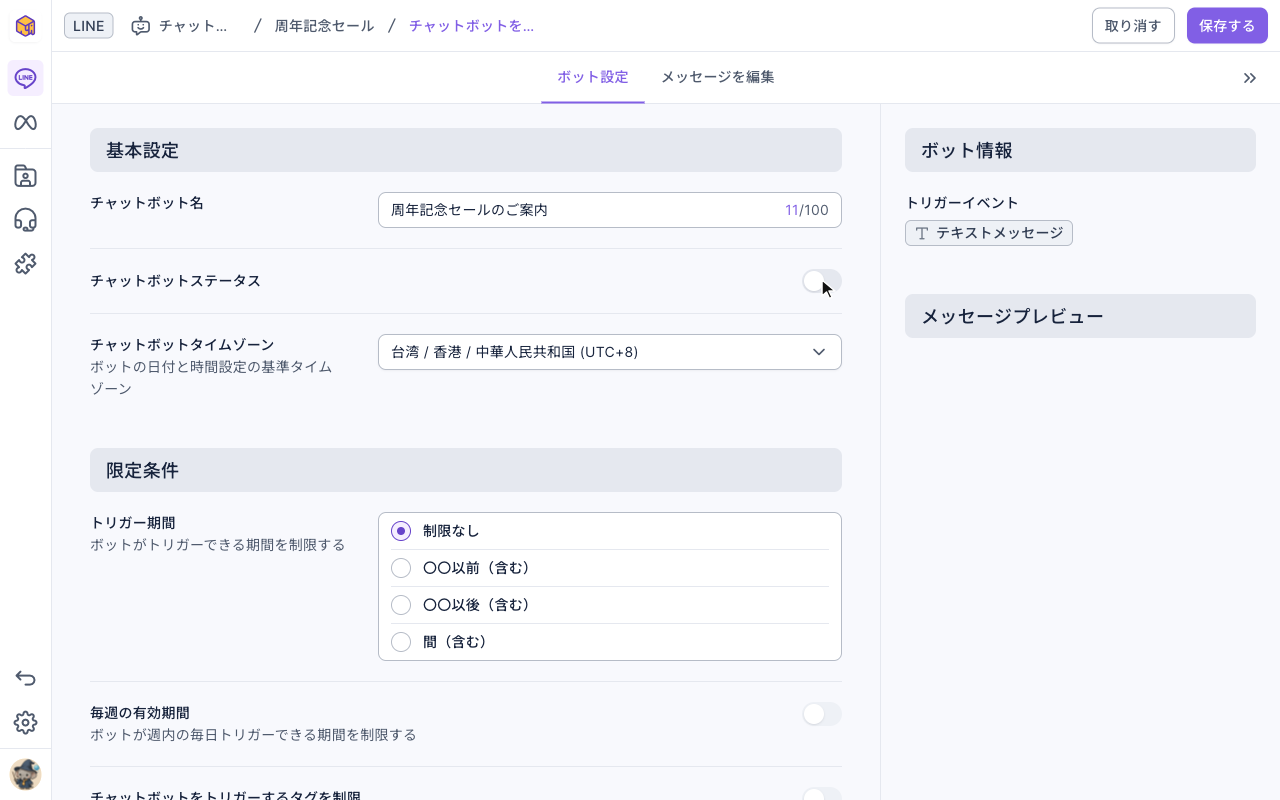Viewport: 1280px width, 800px height.
Task: Click the チャットボット名 input field
Action: 610,210
